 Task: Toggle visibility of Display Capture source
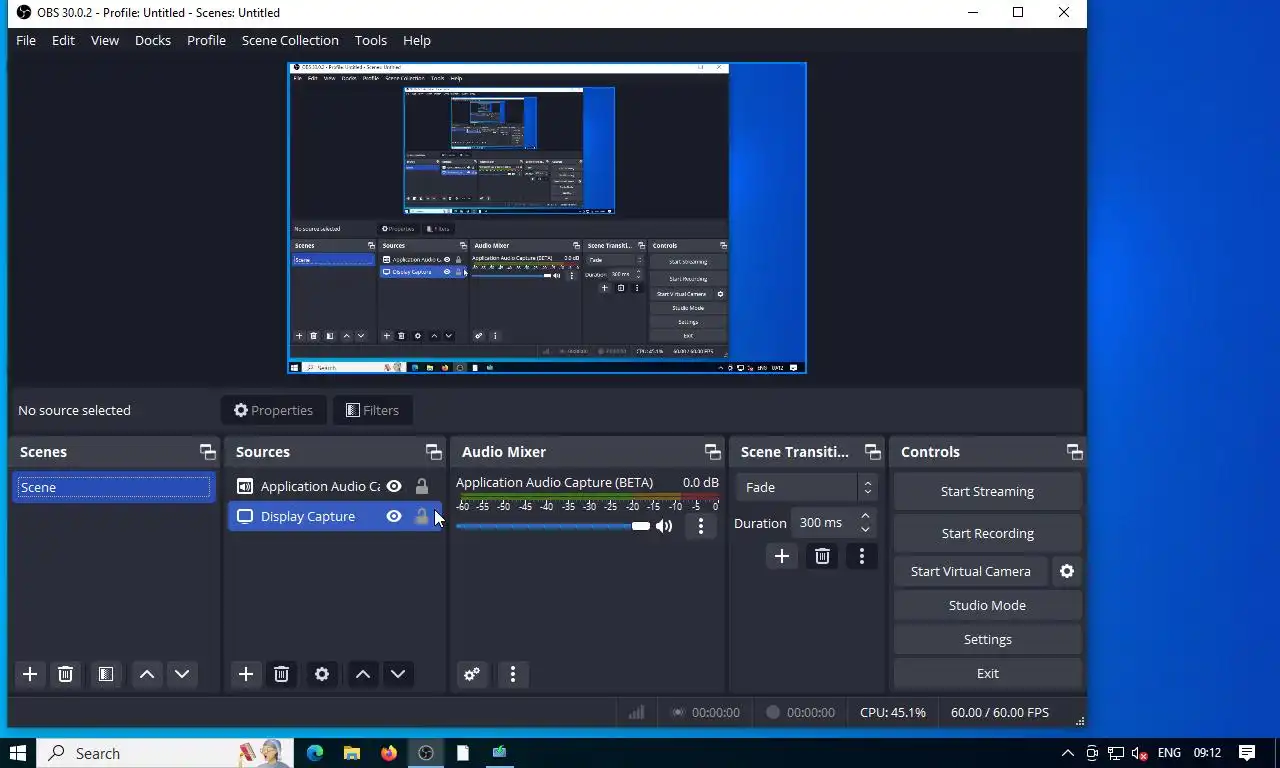tap(394, 516)
